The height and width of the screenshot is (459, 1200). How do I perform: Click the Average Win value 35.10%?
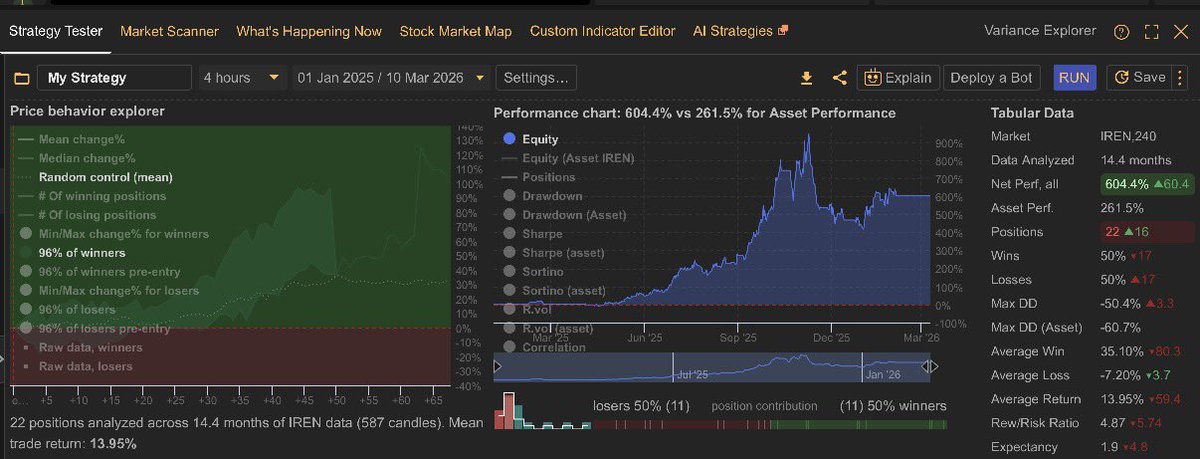(1124, 352)
